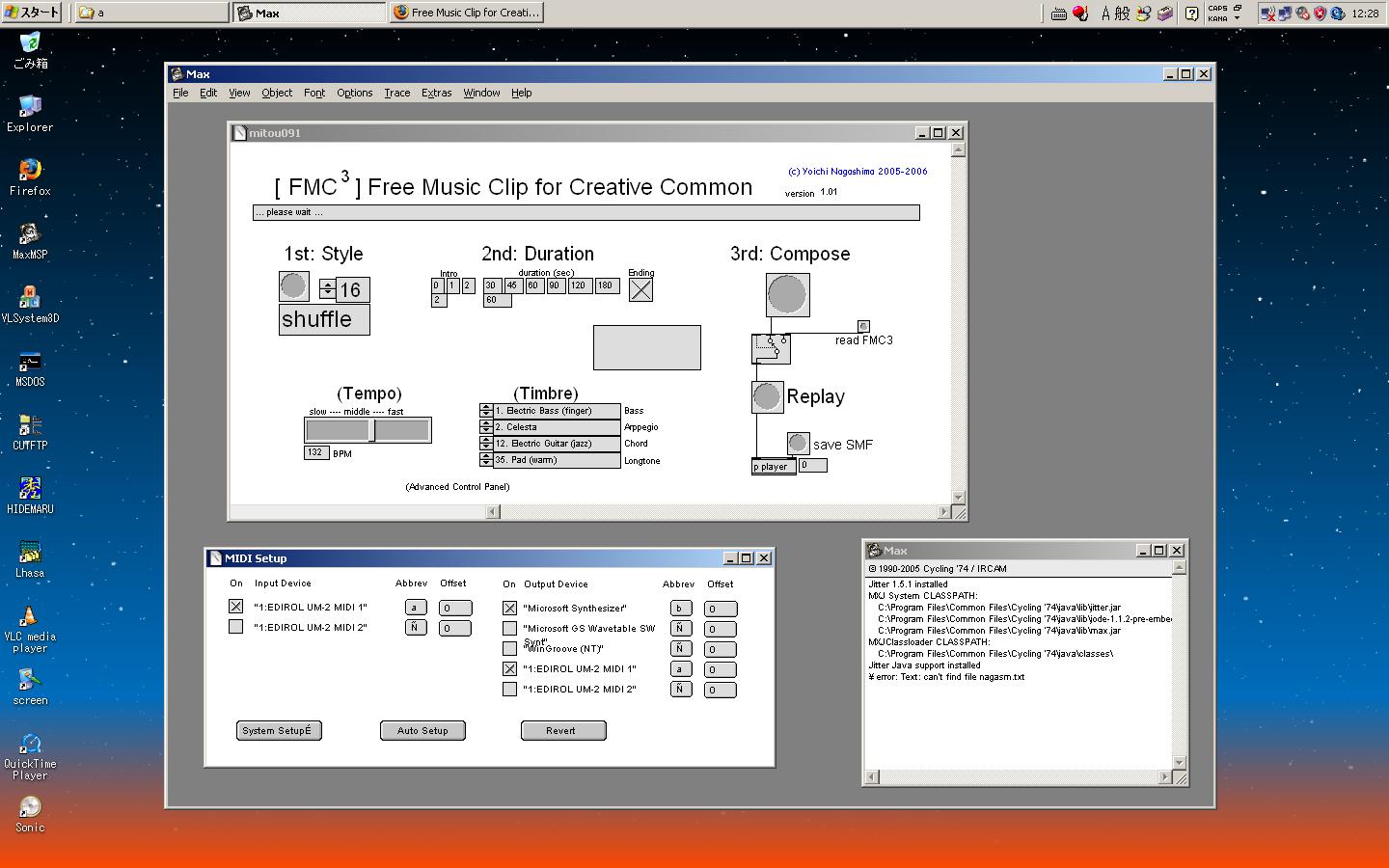Viewport: 1389px width, 868px height.
Task: Click the large Compose bang button
Action: [x=787, y=294]
